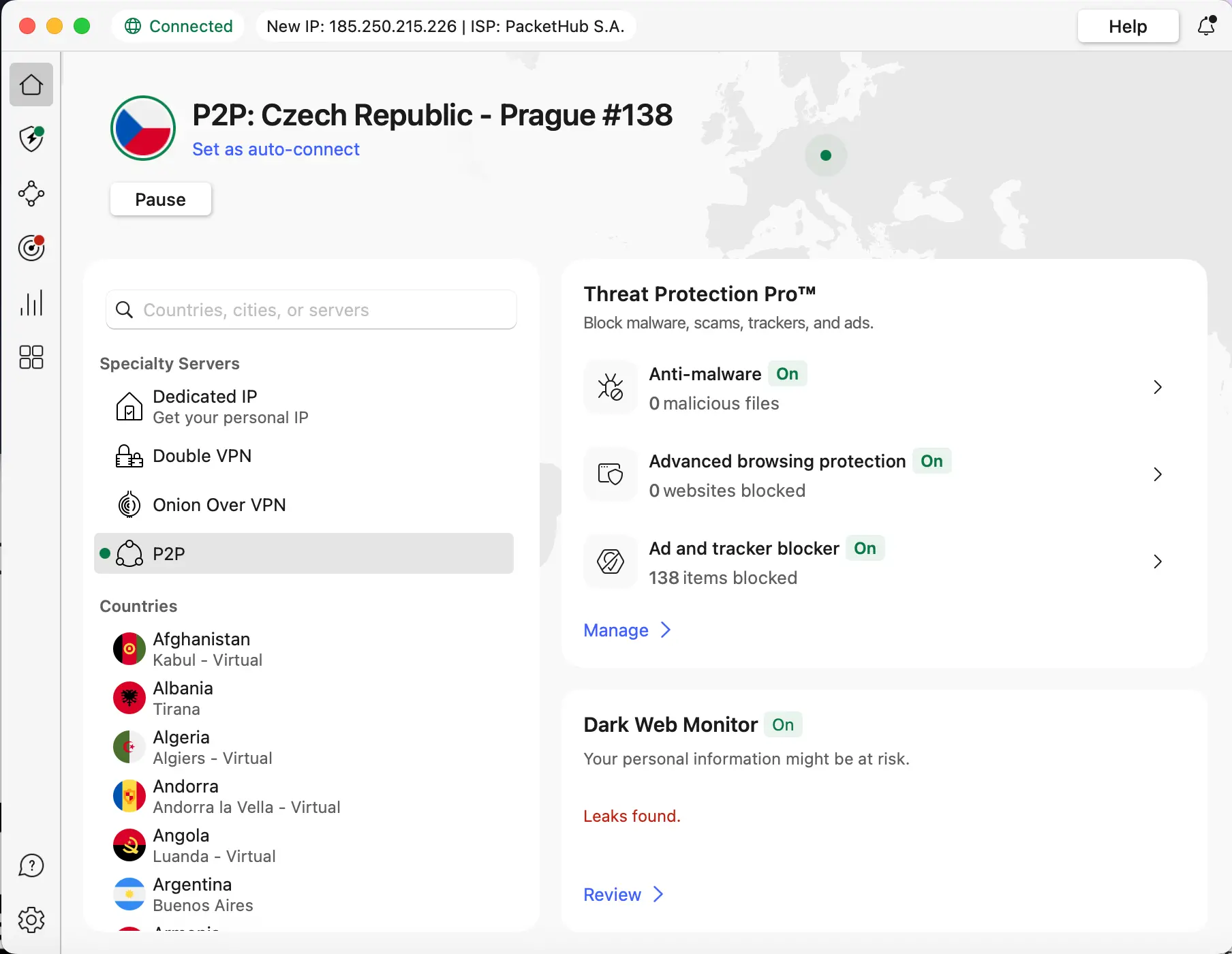Screen dimensions: 1232x954
Task: Open statistics with the bar chart icon
Action: click(x=31, y=303)
